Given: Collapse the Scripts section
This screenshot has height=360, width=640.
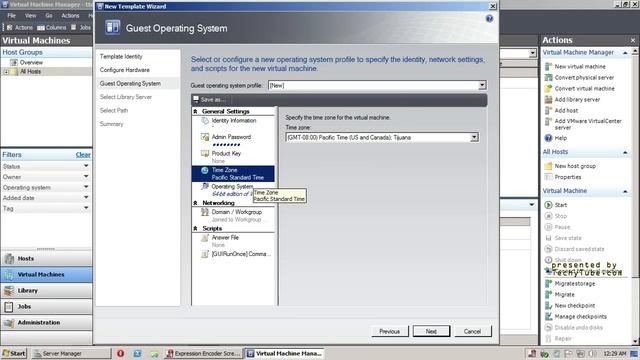Looking at the screenshot, I should [x=195, y=229].
